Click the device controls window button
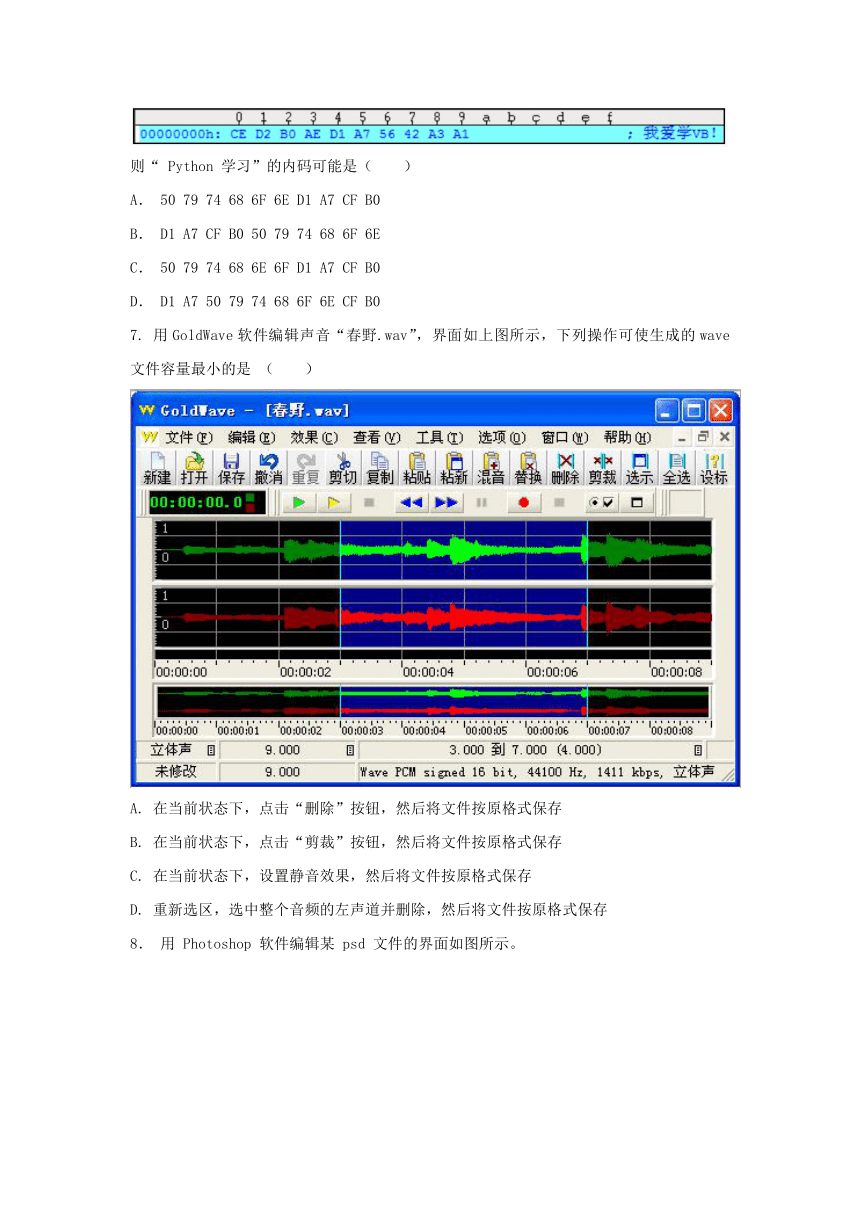Viewport: 860px width, 1216px height. (x=638, y=502)
